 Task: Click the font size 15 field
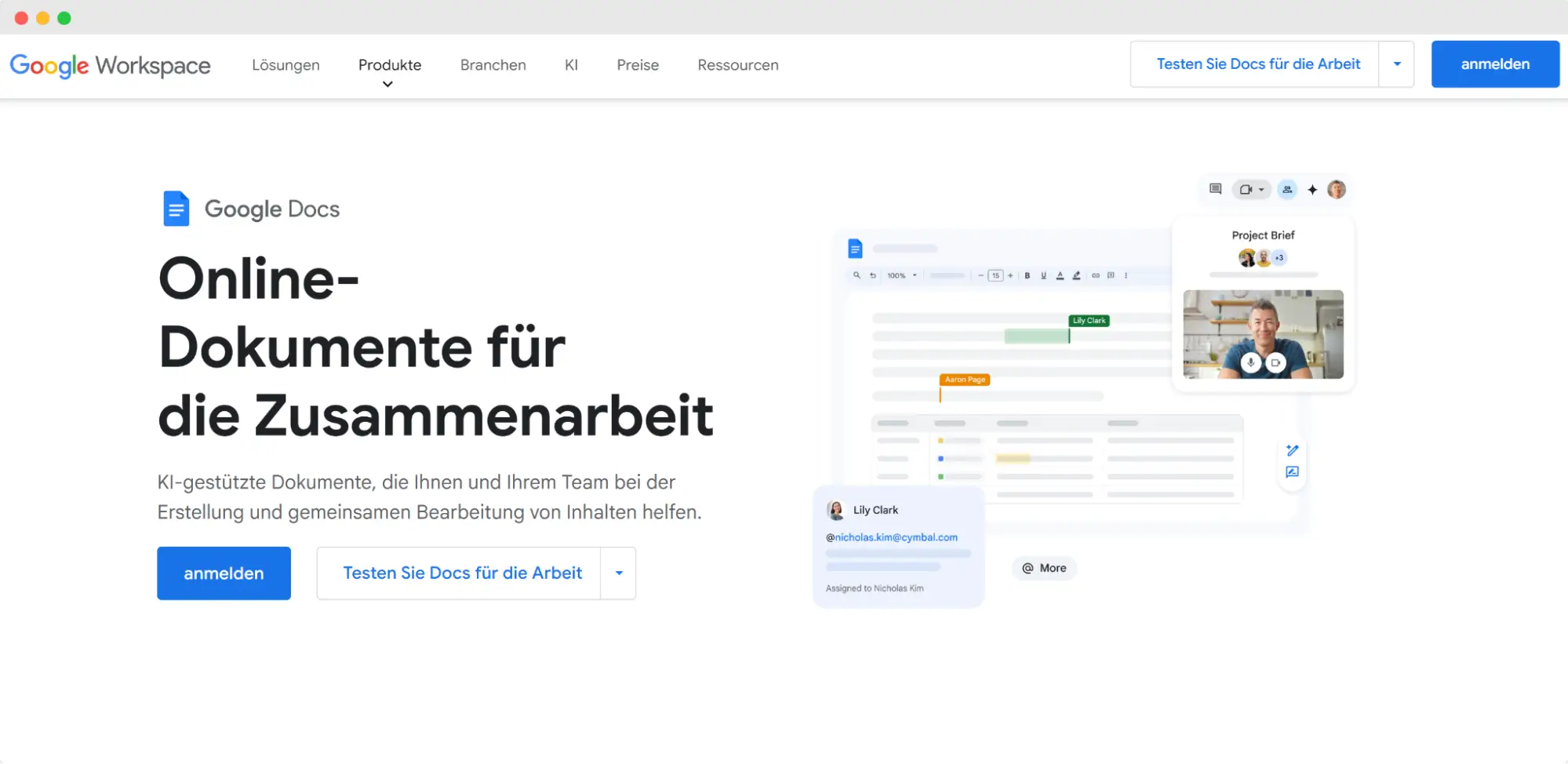[x=995, y=275]
